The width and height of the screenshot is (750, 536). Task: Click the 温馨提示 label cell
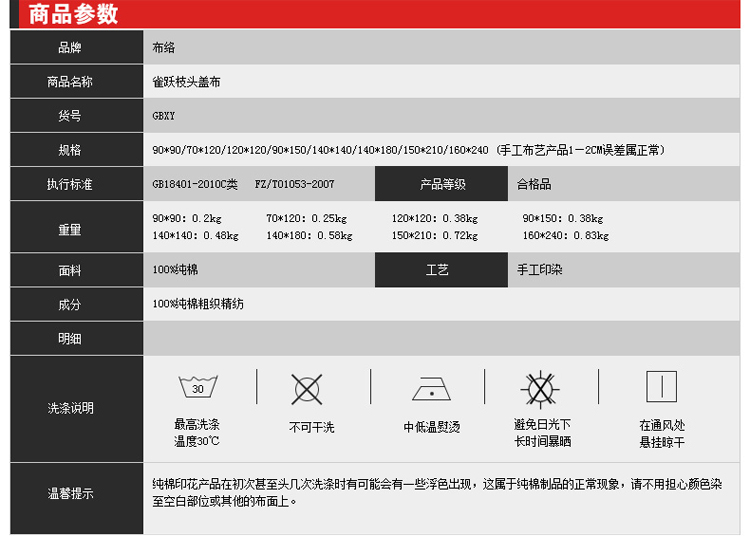(x=77, y=498)
